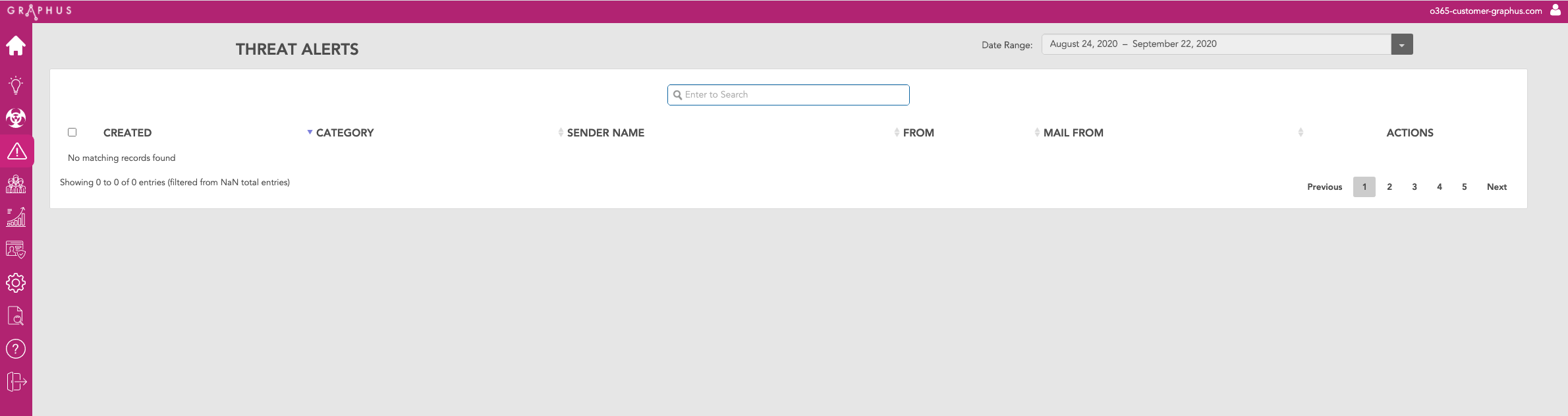Click the date range field August 24 – September 22

(1216, 44)
